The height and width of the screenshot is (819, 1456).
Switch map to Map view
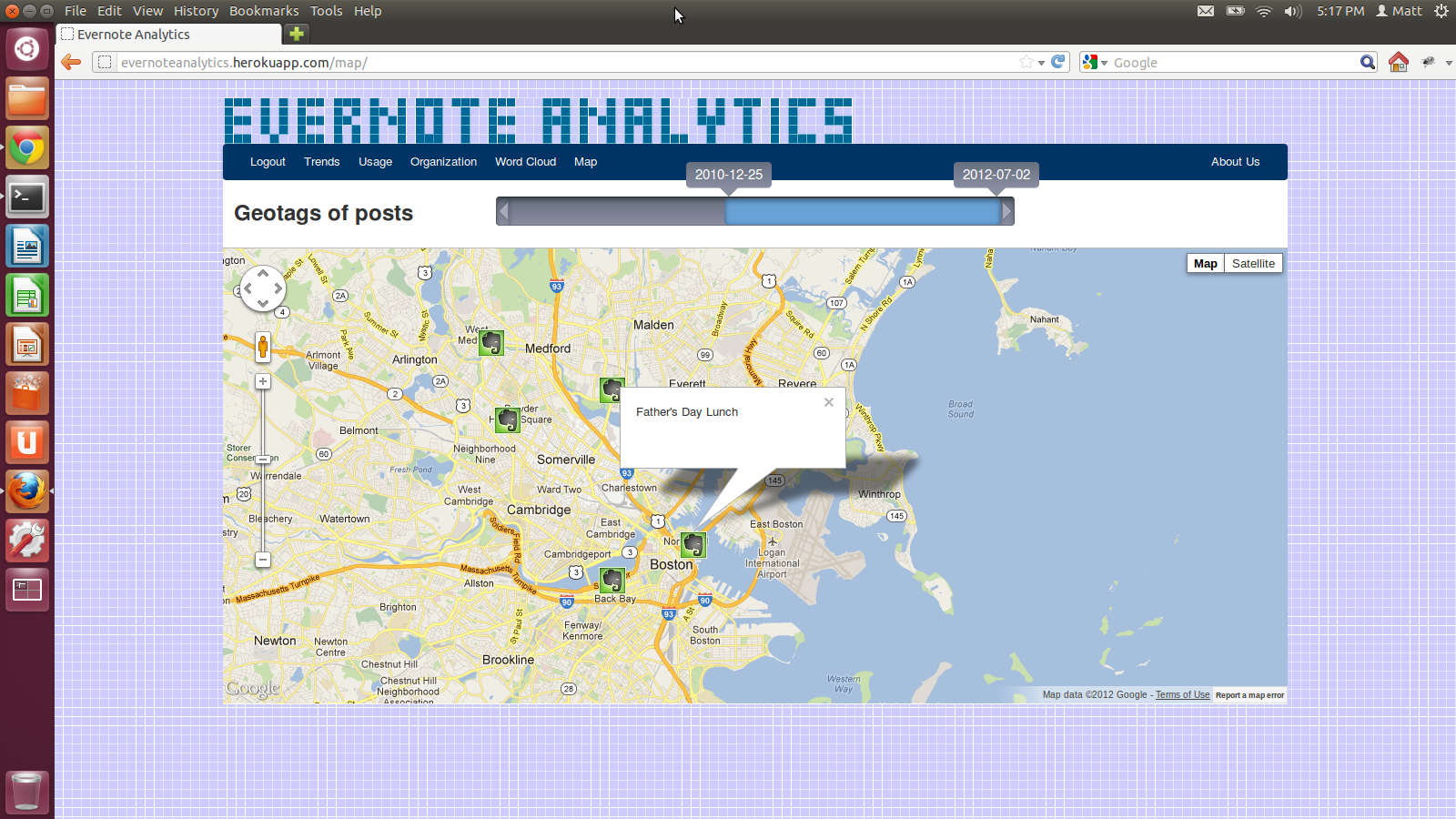click(1206, 263)
